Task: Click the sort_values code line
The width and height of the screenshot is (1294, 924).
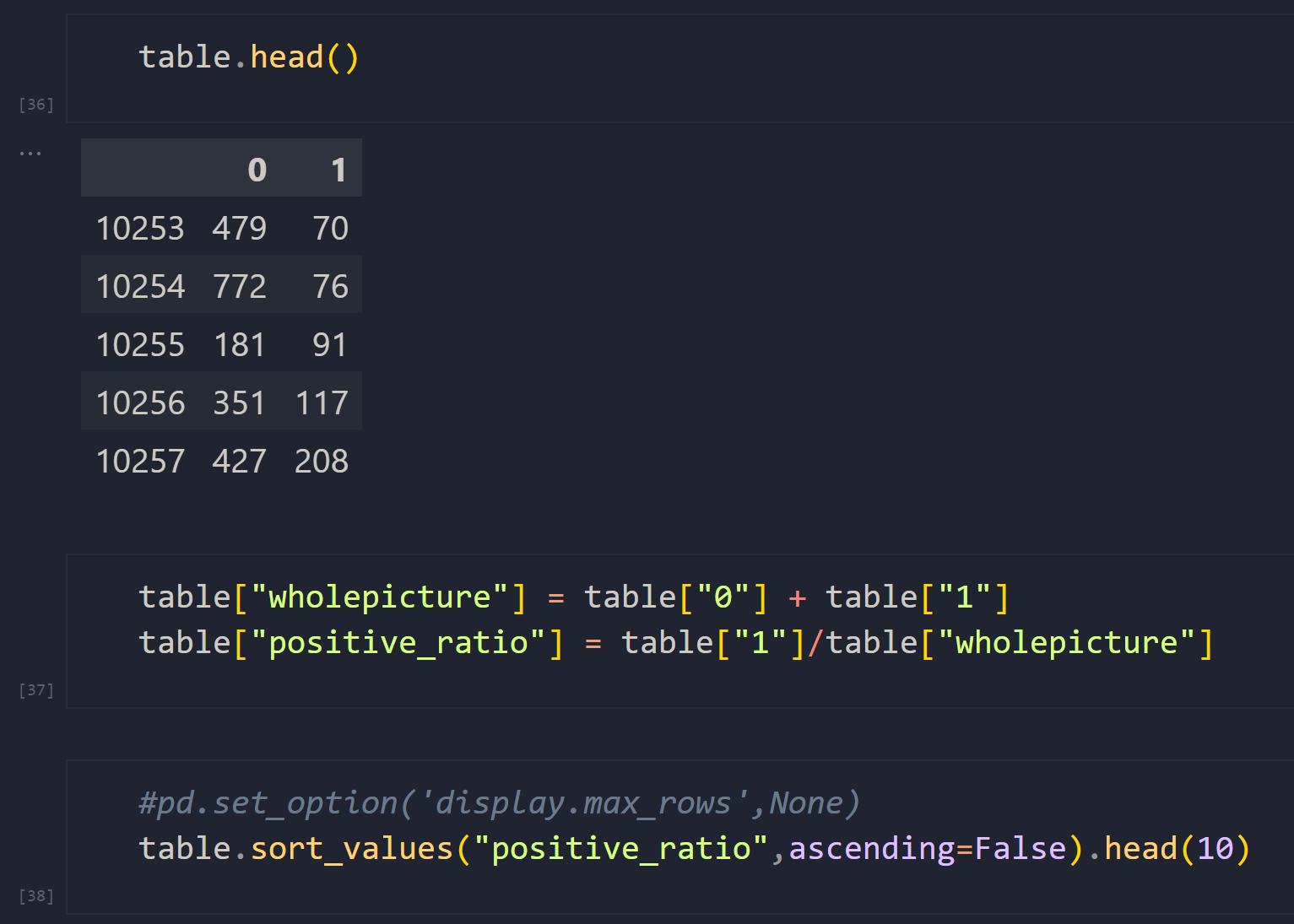Action: (694, 848)
